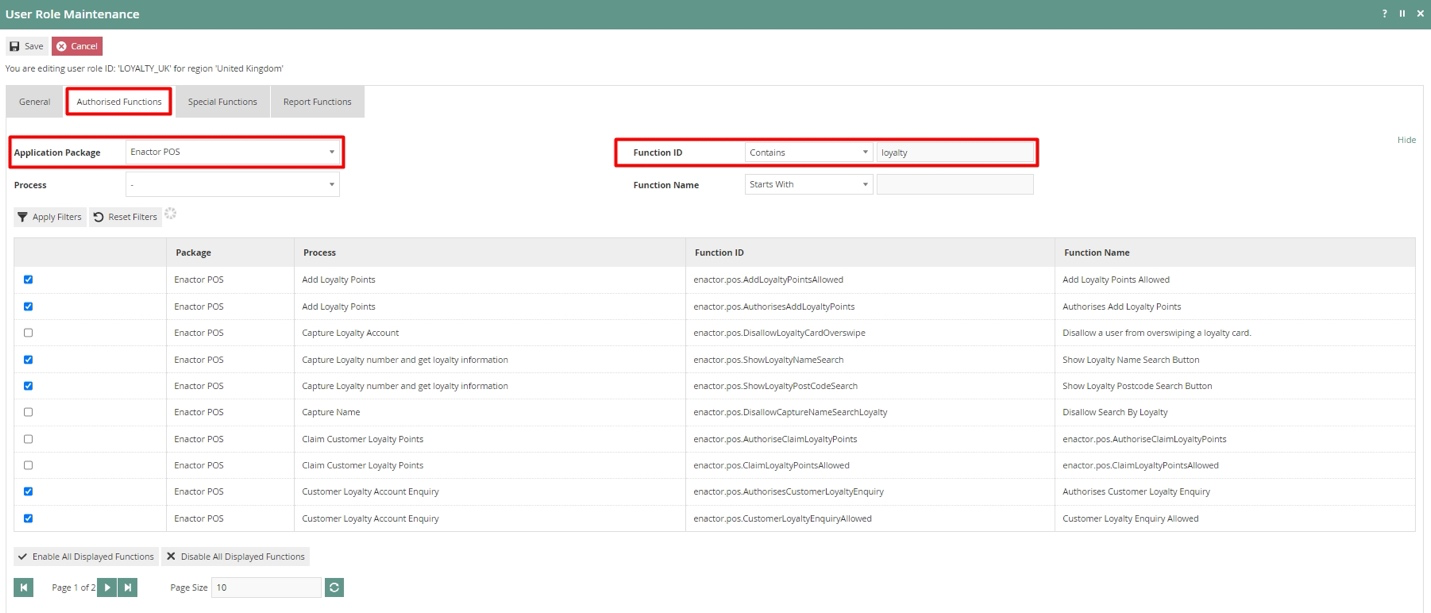This screenshot has height=613, width=1431.
Task: Open the next page using the arrow icon
Action: tap(107, 587)
